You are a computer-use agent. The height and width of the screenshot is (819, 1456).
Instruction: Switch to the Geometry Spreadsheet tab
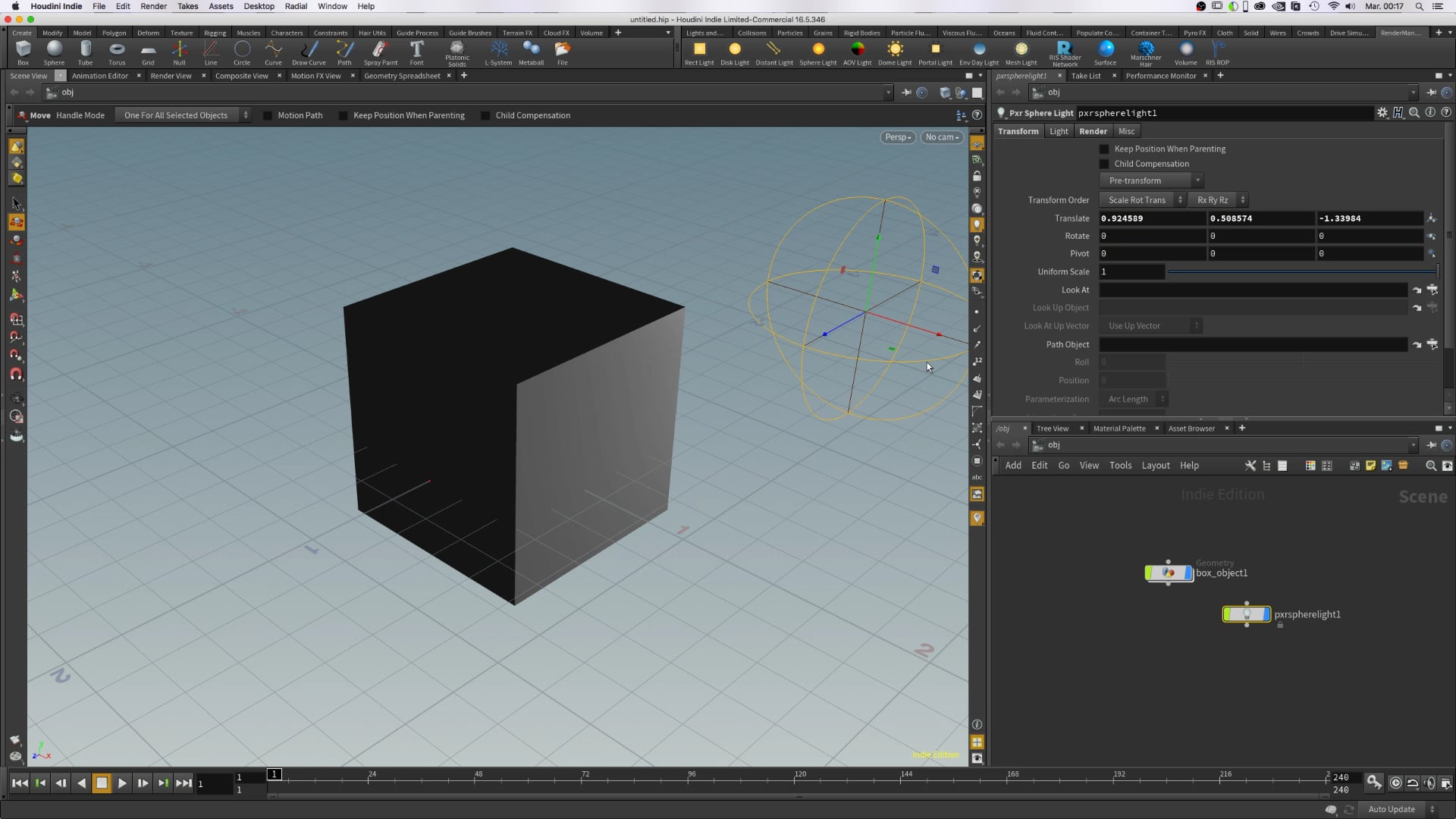[402, 76]
